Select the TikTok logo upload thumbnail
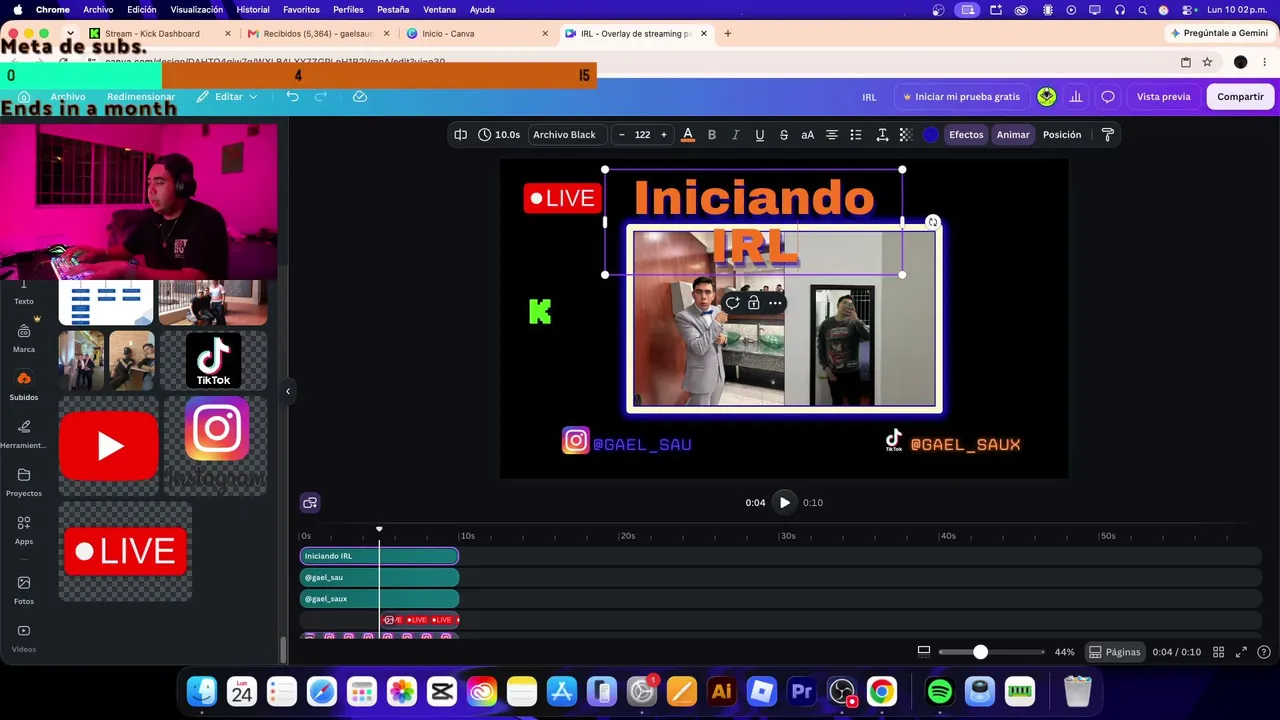Viewport: 1280px width, 720px height. (213, 360)
